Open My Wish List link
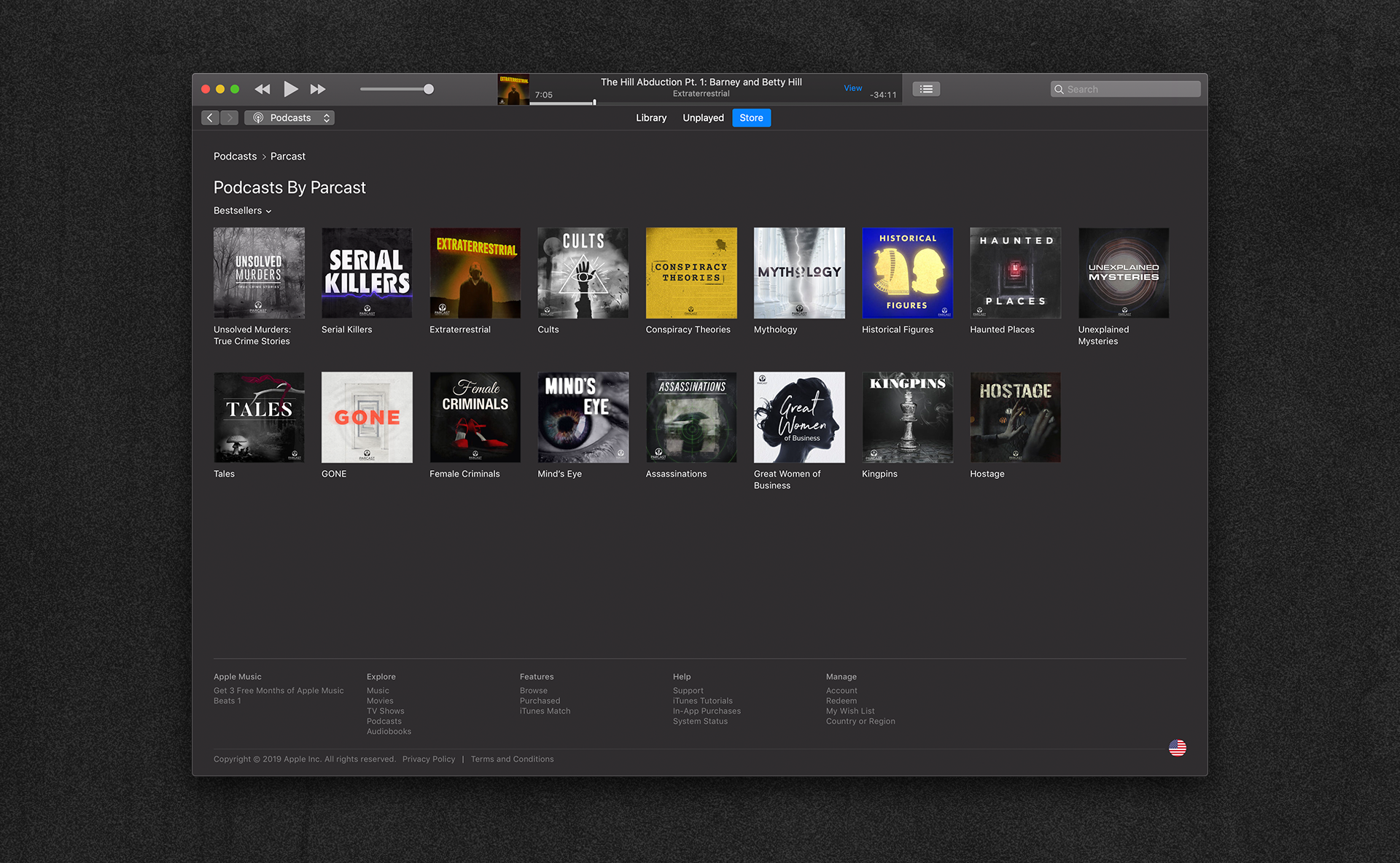Image resolution: width=1400 pixels, height=863 pixels. [850, 711]
